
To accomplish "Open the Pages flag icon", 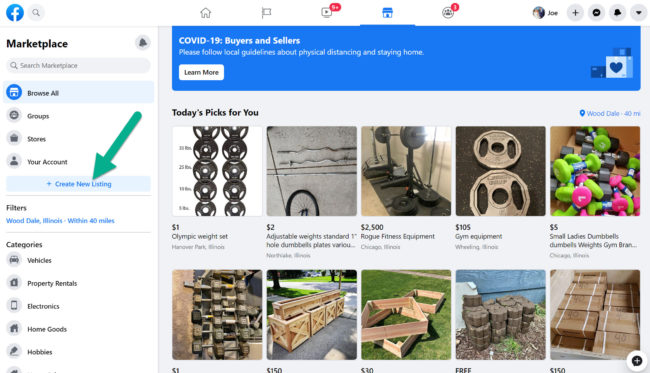I will [x=266, y=13].
